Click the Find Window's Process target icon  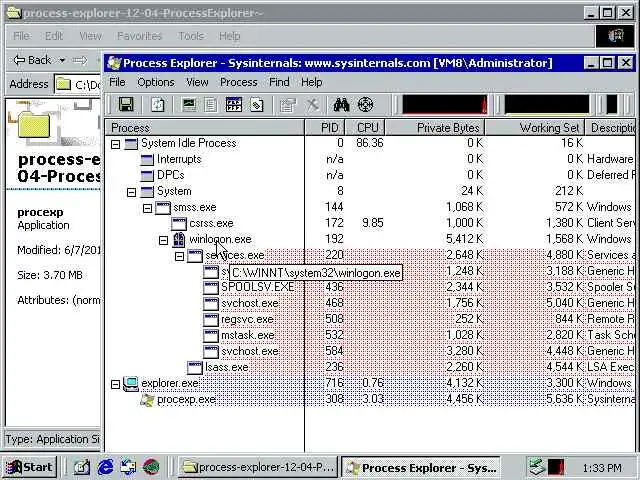[365, 105]
